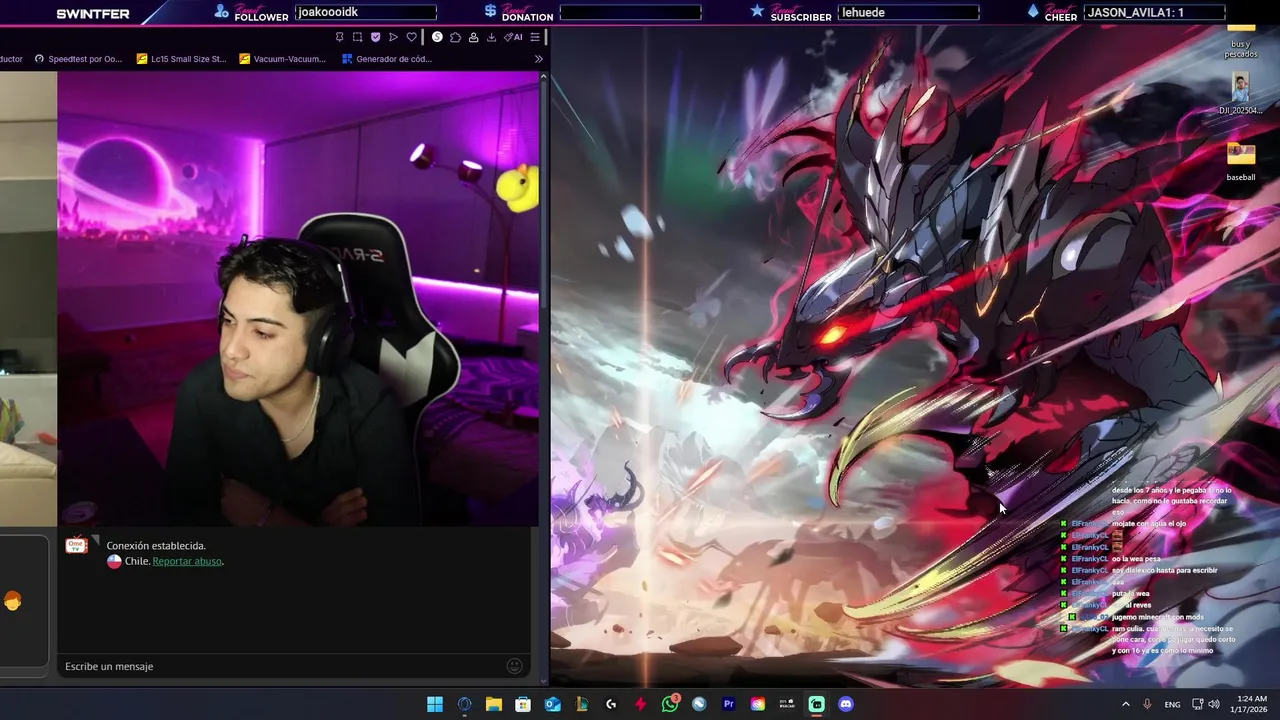Click the empty Recent Donation field

(630, 12)
